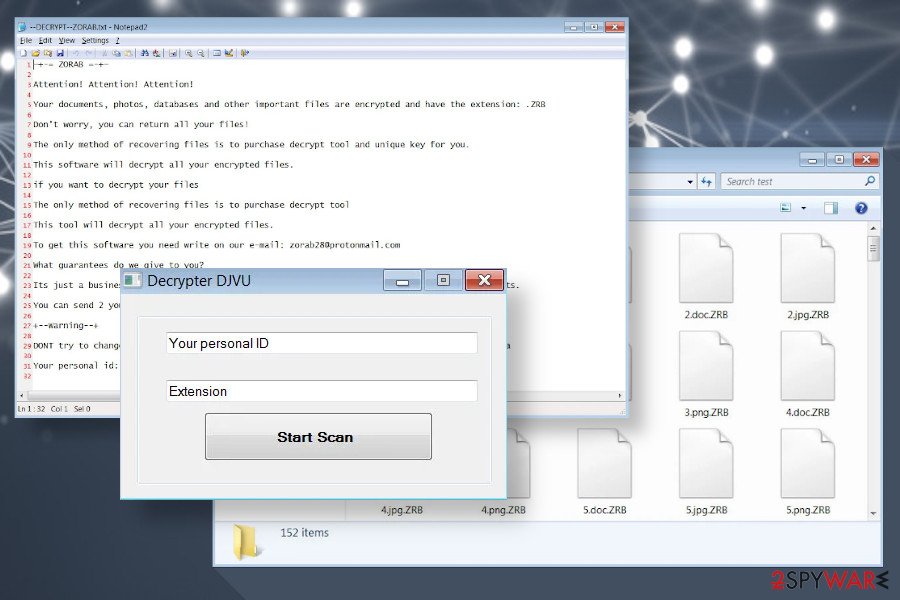
Task: Minimize the Decrypter DJVU window
Action: [402, 280]
